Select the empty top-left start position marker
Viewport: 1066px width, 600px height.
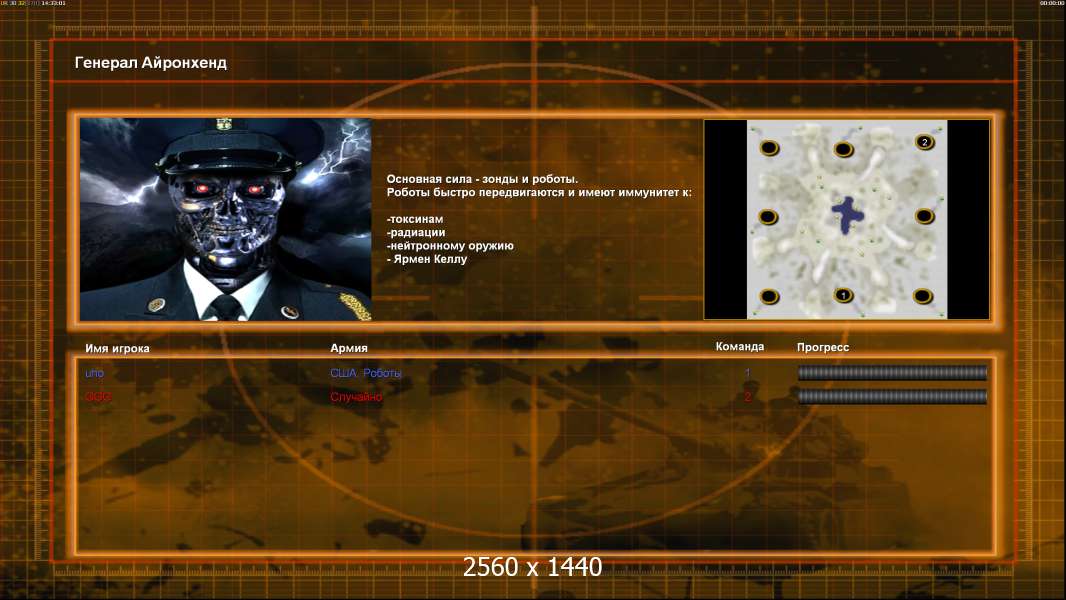click(769, 147)
